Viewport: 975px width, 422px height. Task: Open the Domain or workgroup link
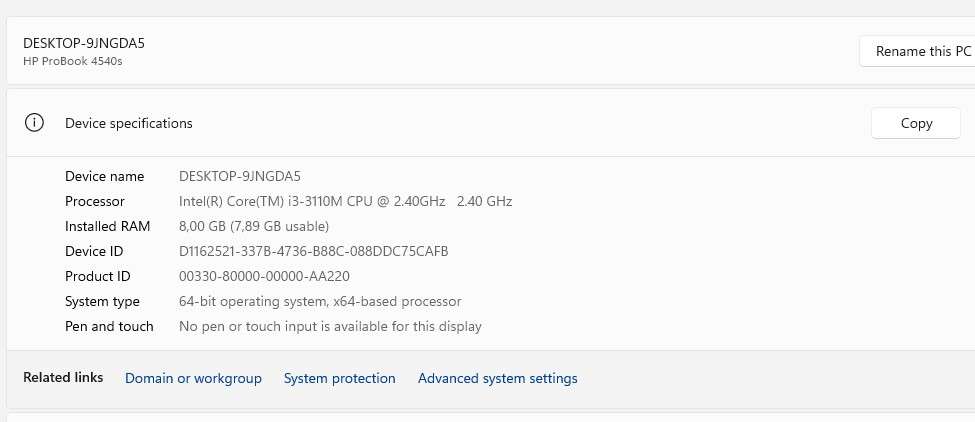pyautogui.click(x=193, y=378)
